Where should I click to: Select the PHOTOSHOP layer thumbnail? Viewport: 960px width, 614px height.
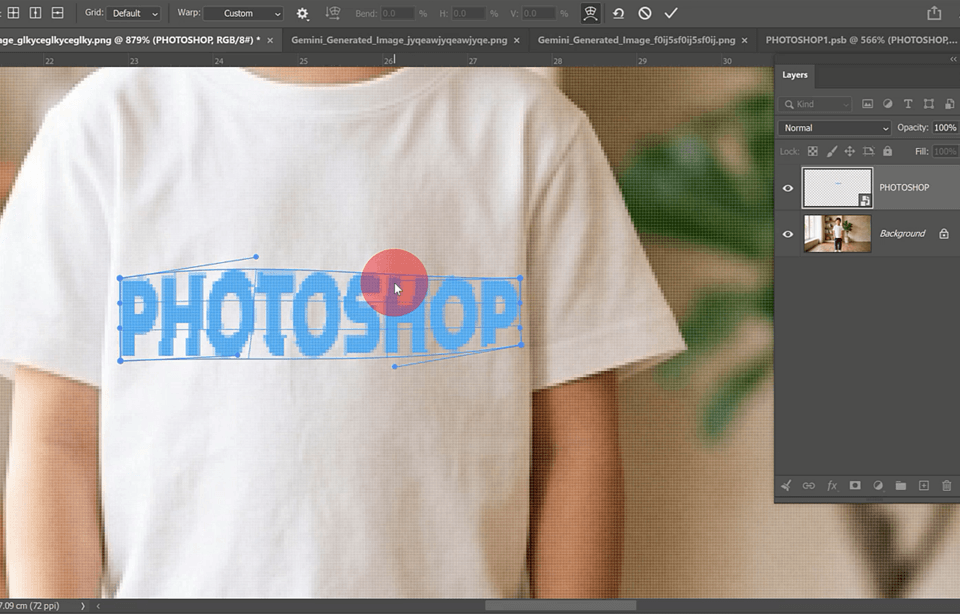(838, 188)
